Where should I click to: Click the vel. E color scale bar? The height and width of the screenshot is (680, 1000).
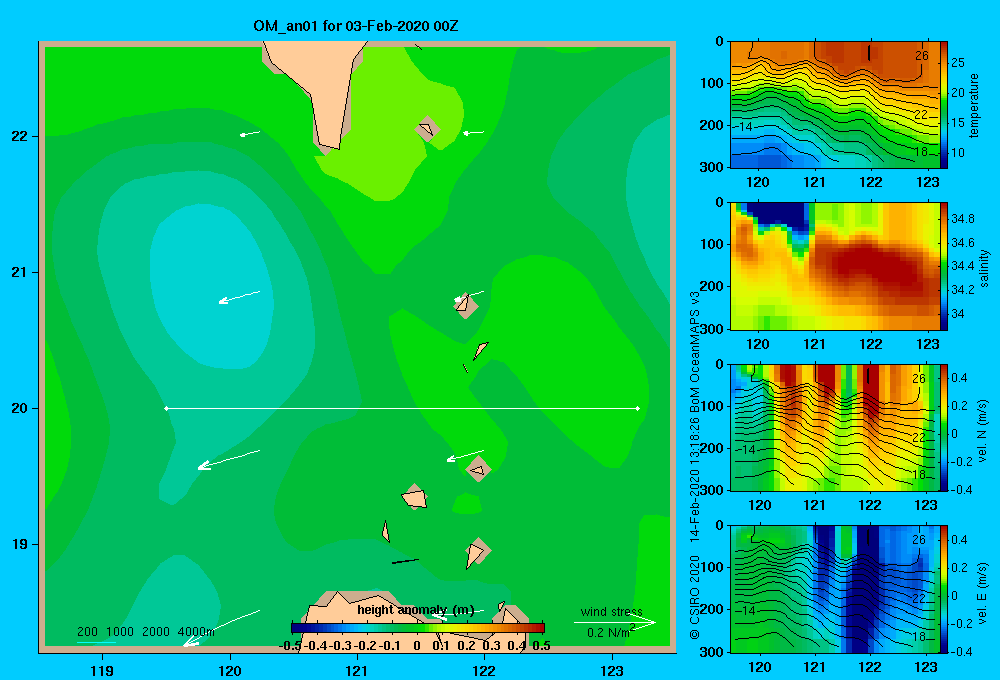click(x=943, y=589)
